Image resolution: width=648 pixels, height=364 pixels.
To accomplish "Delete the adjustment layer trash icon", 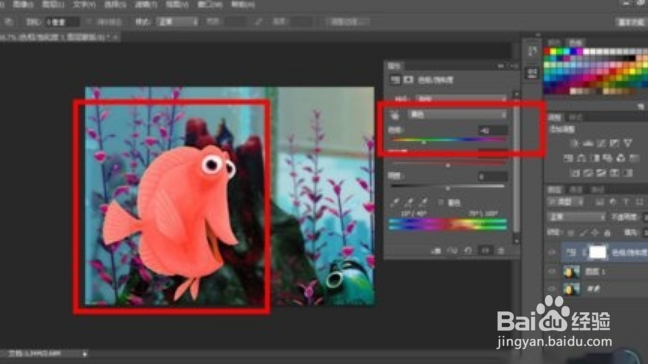I will pos(501,250).
